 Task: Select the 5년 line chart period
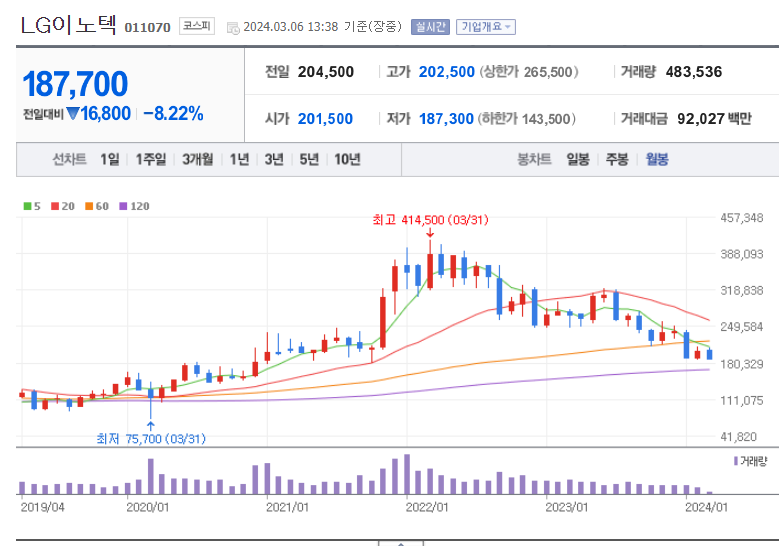[x=309, y=159]
